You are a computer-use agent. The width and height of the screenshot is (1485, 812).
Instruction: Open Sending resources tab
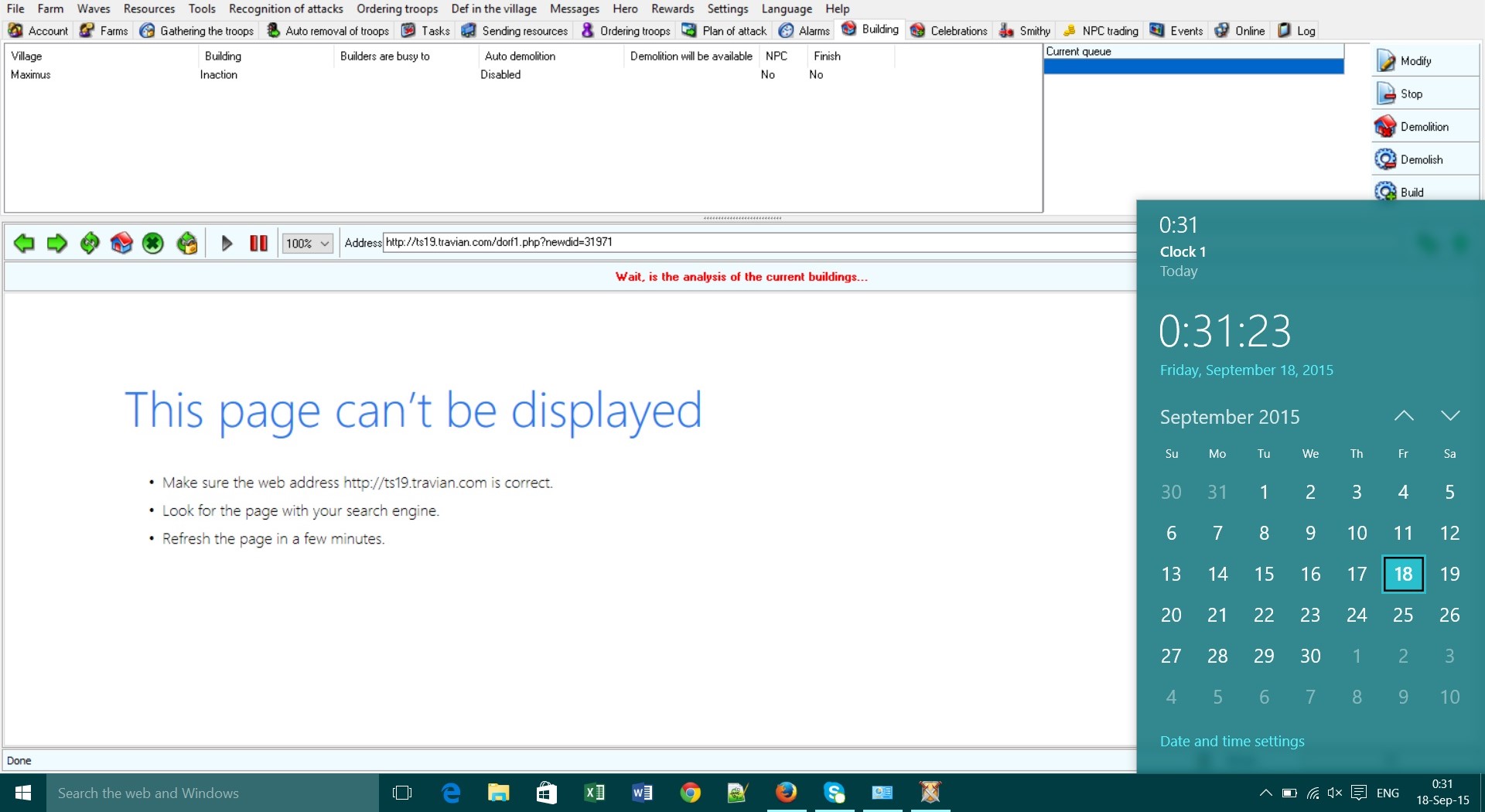coord(515,31)
